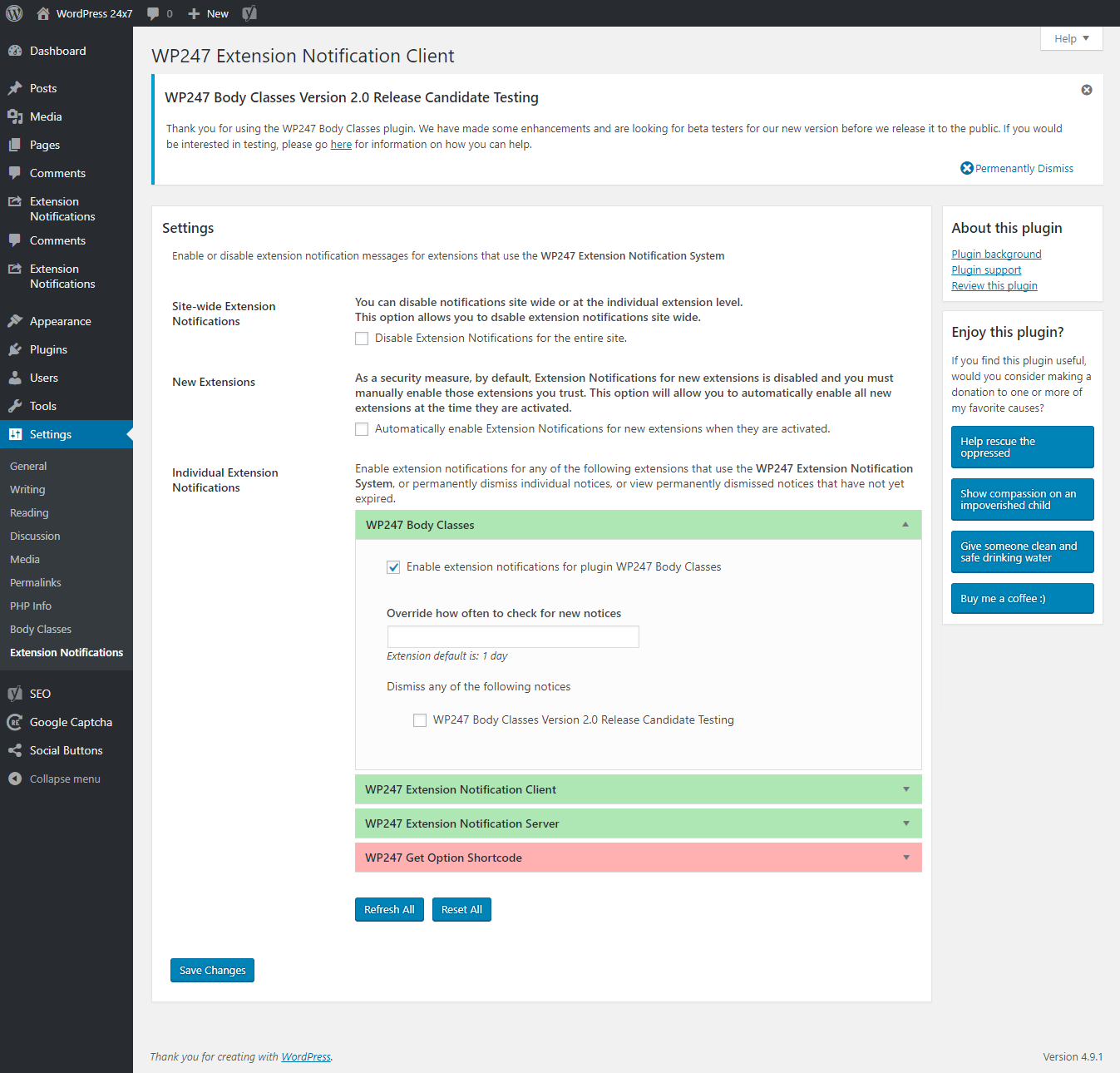1120x1073 pixels.
Task: Click the WordPress logo in the admin bar
Action: 14,13
